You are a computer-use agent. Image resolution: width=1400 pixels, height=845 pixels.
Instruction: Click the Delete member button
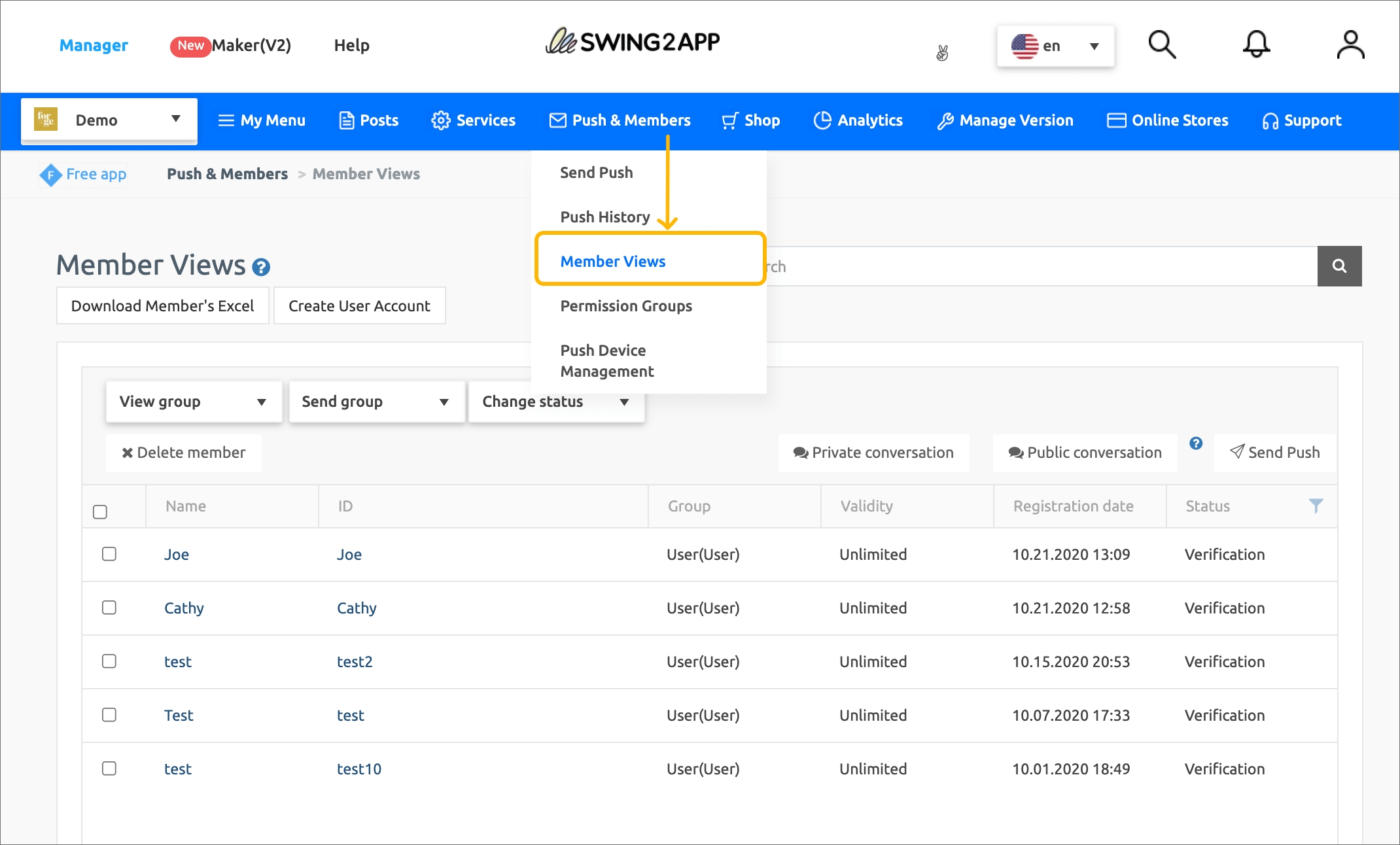tap(184, 453)
